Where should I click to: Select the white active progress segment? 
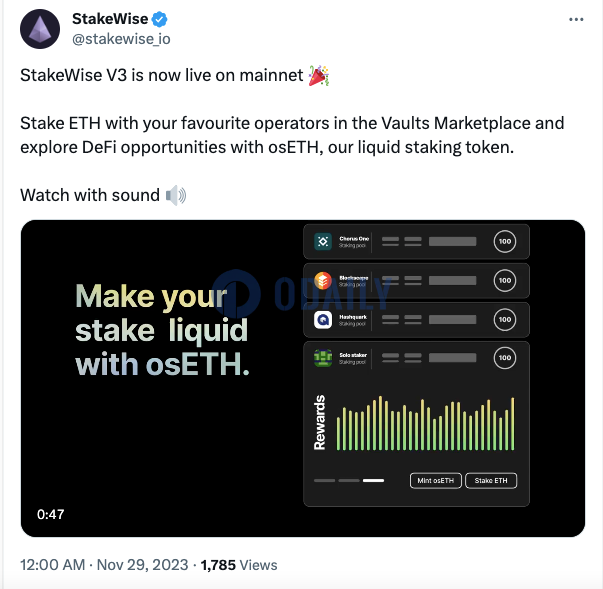click(x=373, y=481)
